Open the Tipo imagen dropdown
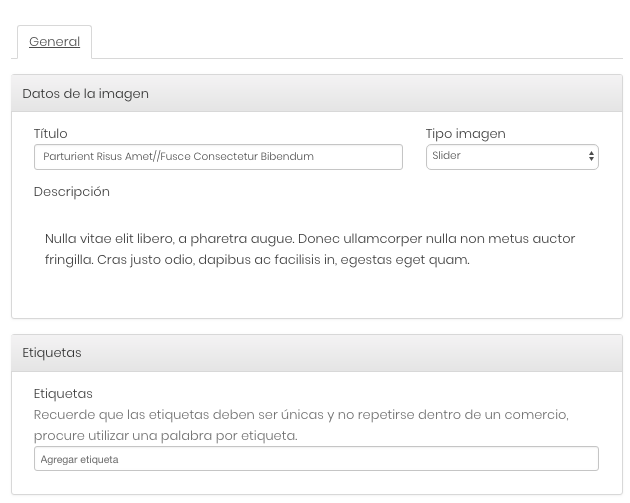Image resolution: width=630 pixels, height=503 pixels. point(512,157)
